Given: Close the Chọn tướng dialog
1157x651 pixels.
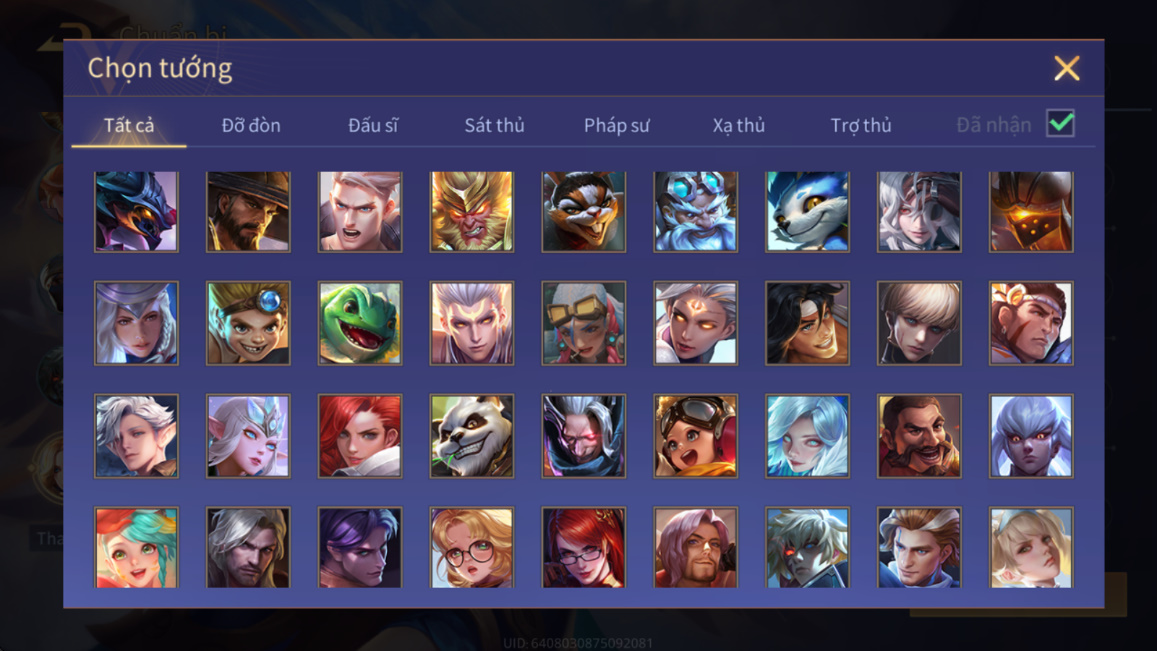Looking at the screenshot, I should point(1067,69).
